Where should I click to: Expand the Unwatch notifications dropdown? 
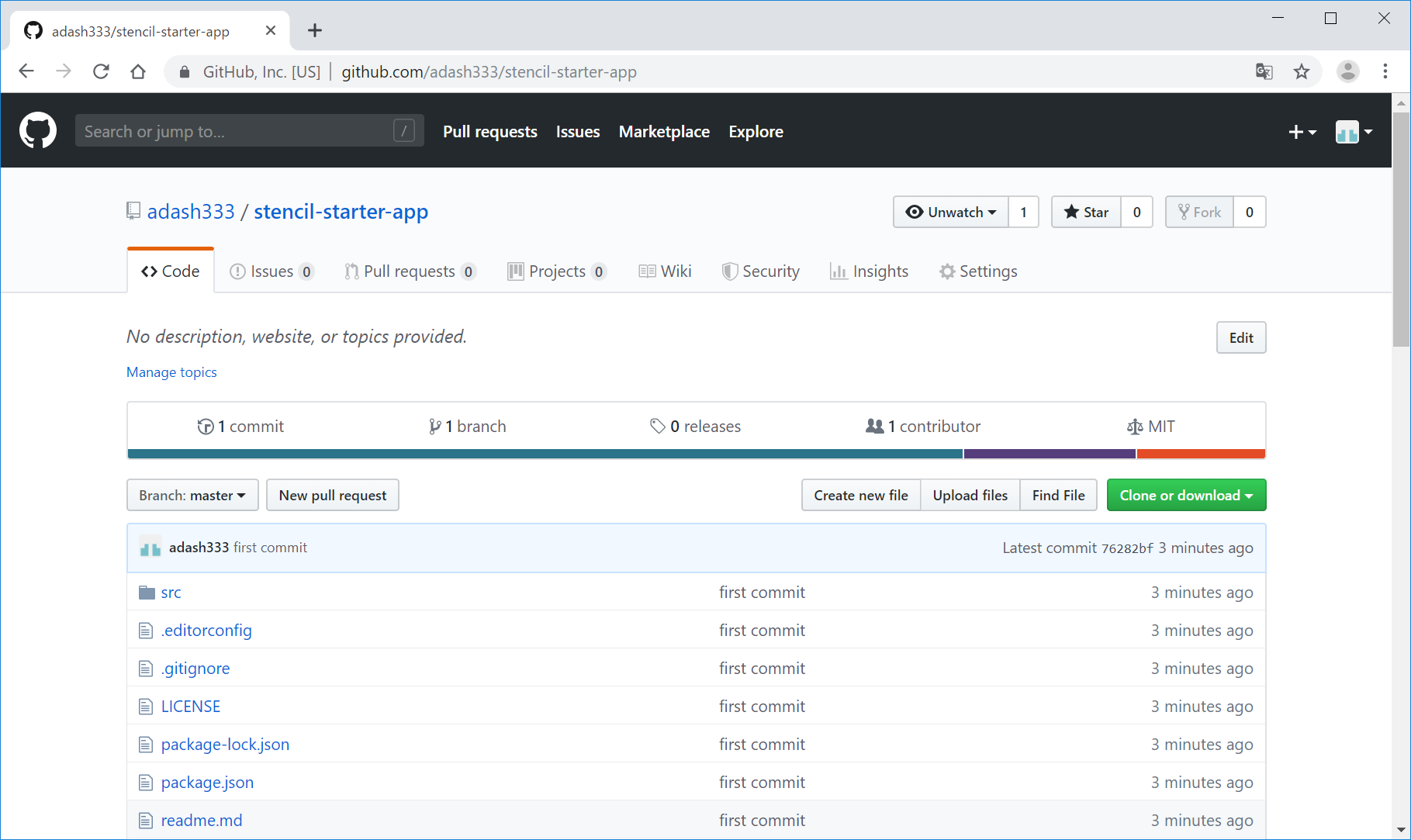(x=951, y=213)
